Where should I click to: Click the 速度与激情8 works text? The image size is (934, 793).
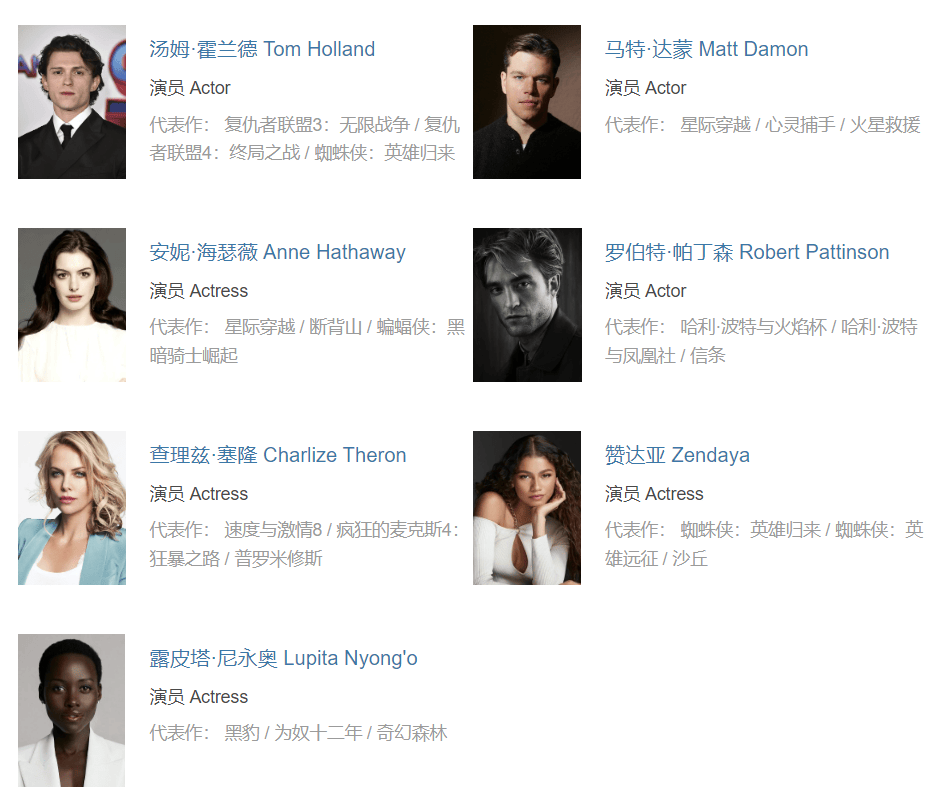tap(273, 530)
